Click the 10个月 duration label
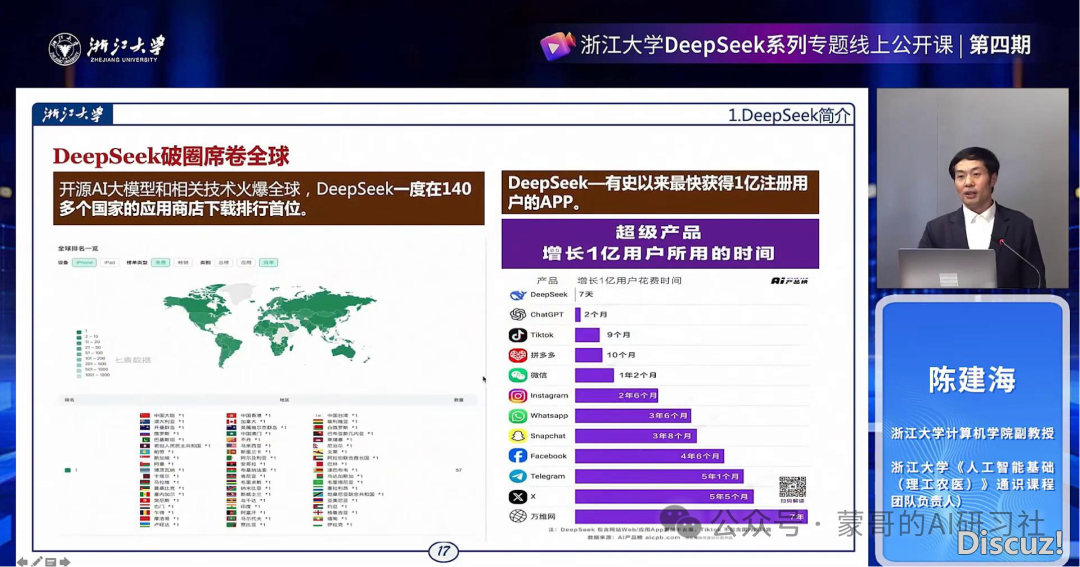1080x567 pixels. click(x=621, y=355)
